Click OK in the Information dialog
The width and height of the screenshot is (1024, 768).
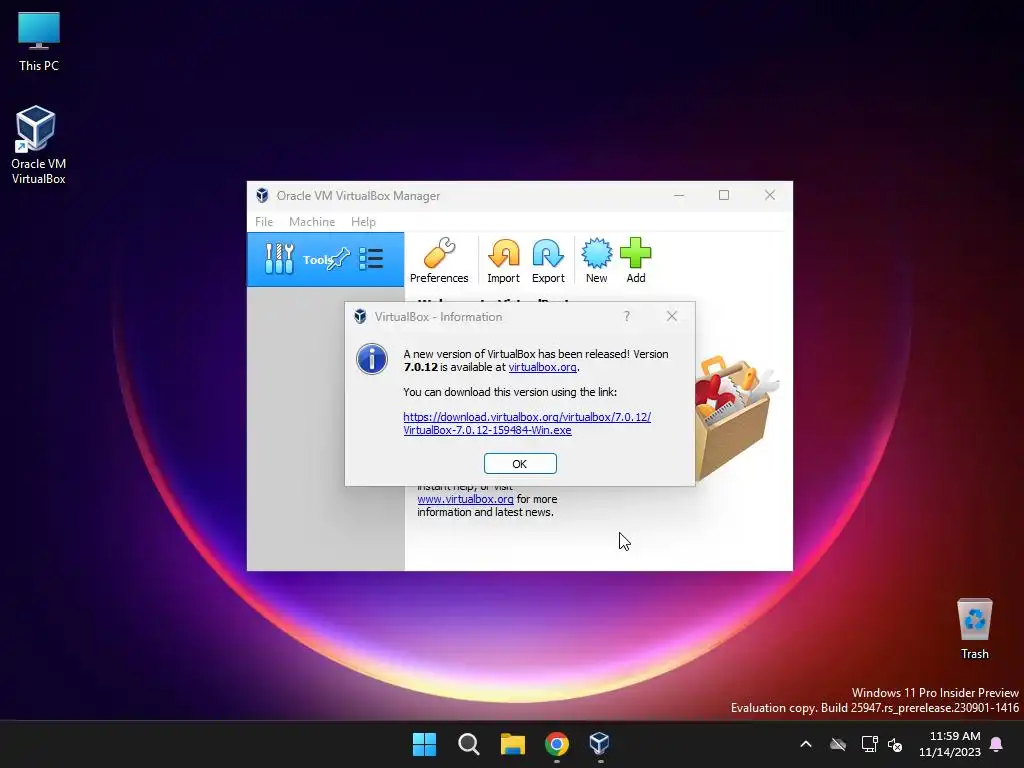tap(520, 464)
